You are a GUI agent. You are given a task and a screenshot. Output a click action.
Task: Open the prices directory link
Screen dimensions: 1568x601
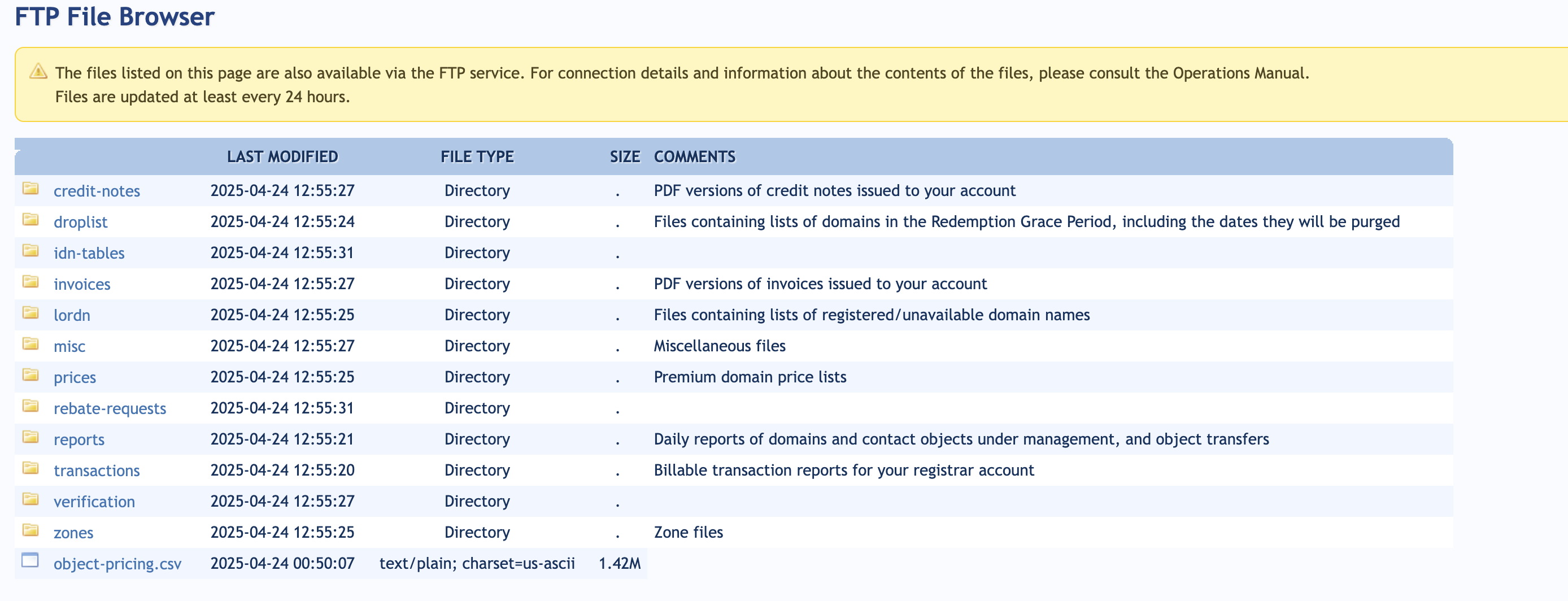75,377
